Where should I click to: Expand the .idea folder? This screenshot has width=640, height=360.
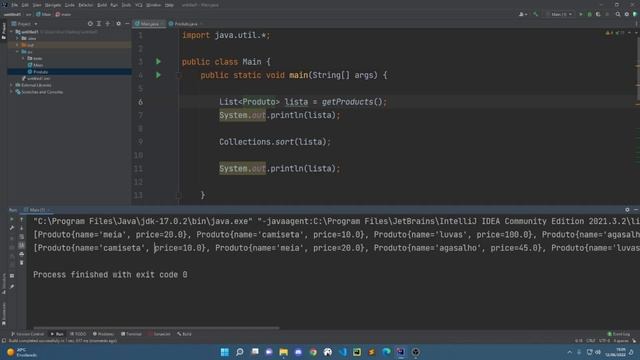click(x=18, y=38)
